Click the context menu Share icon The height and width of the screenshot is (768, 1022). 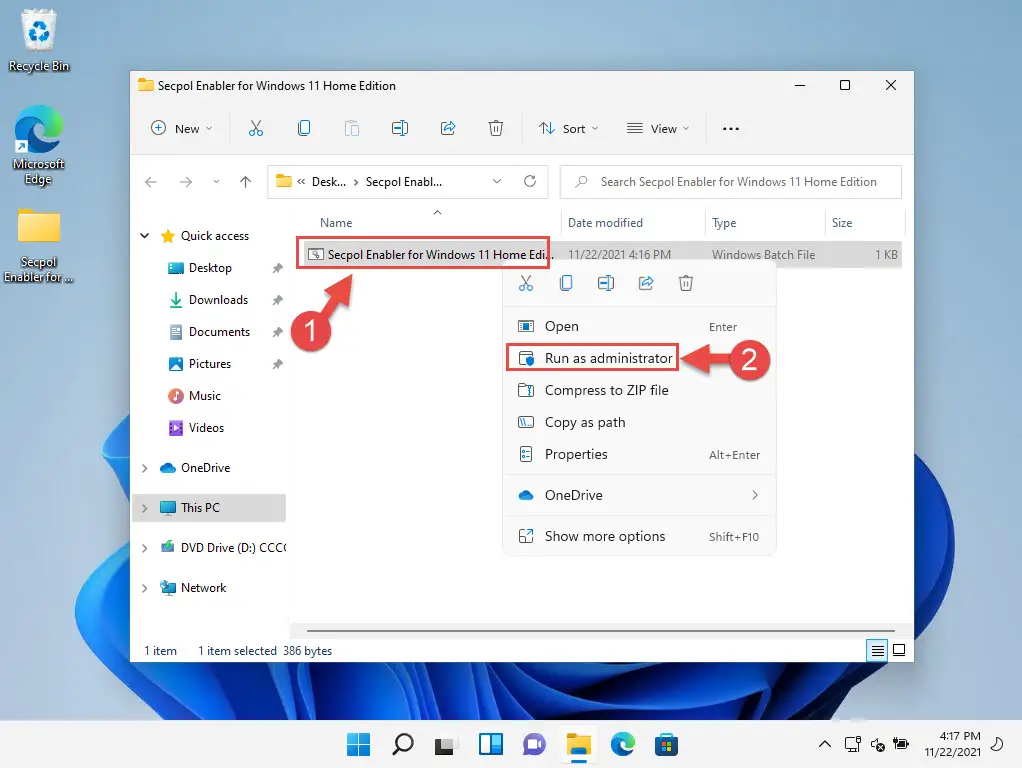click(646, 283)
